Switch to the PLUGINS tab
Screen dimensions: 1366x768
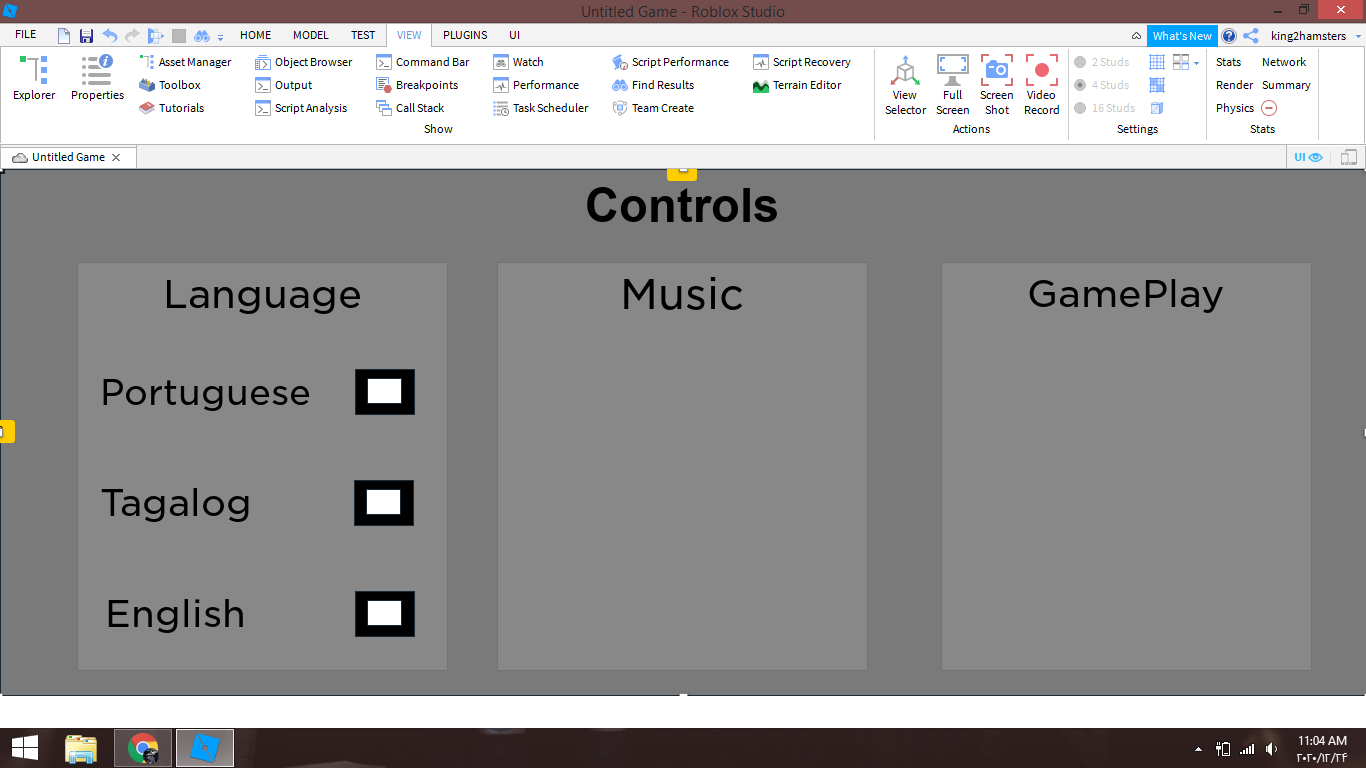tap(465, 35)
